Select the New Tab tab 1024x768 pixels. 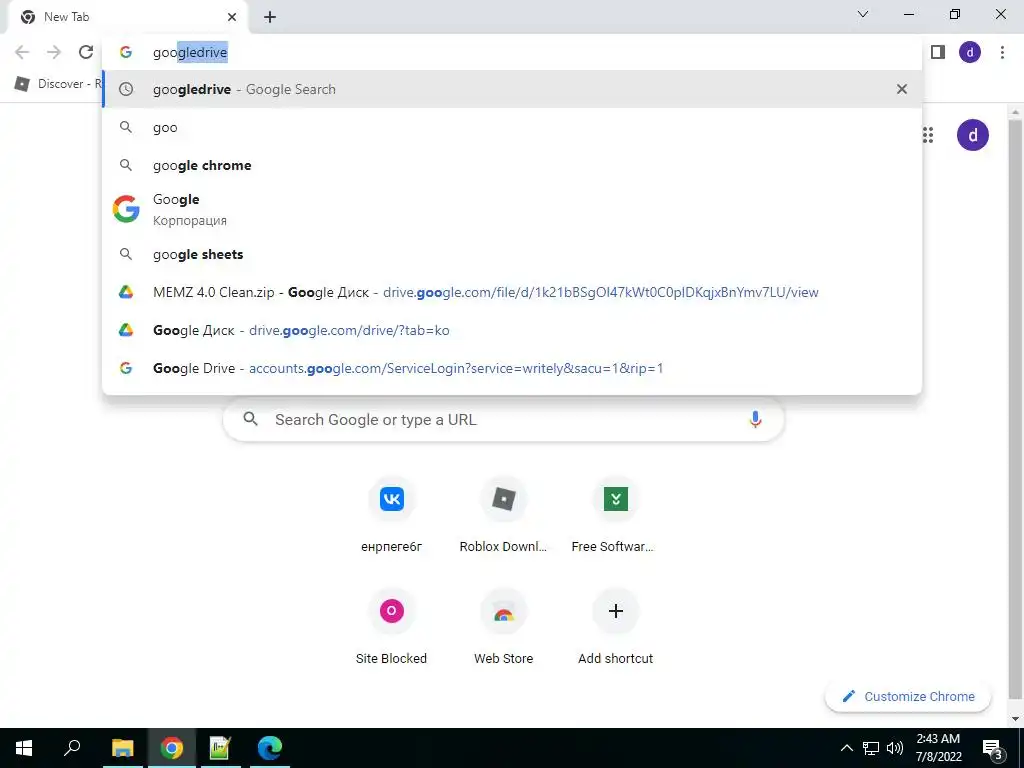[127, 17]
